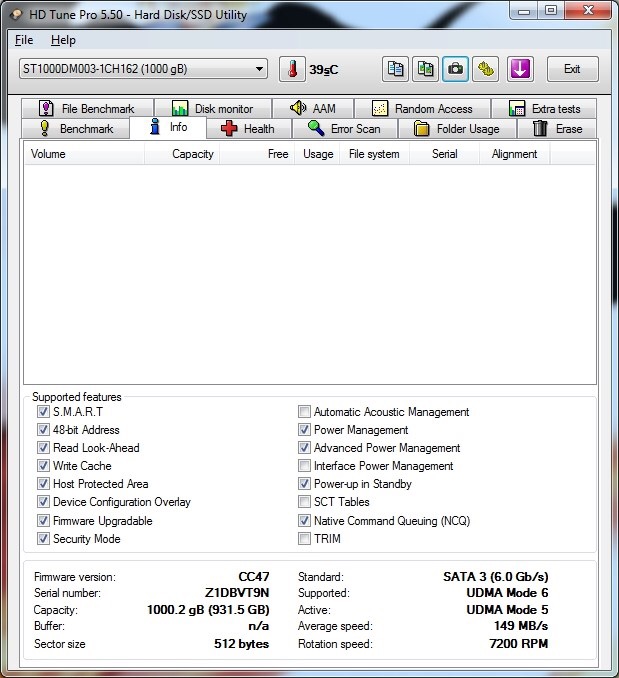Switch to the Folder Usage tab

(x=457, y=128)
